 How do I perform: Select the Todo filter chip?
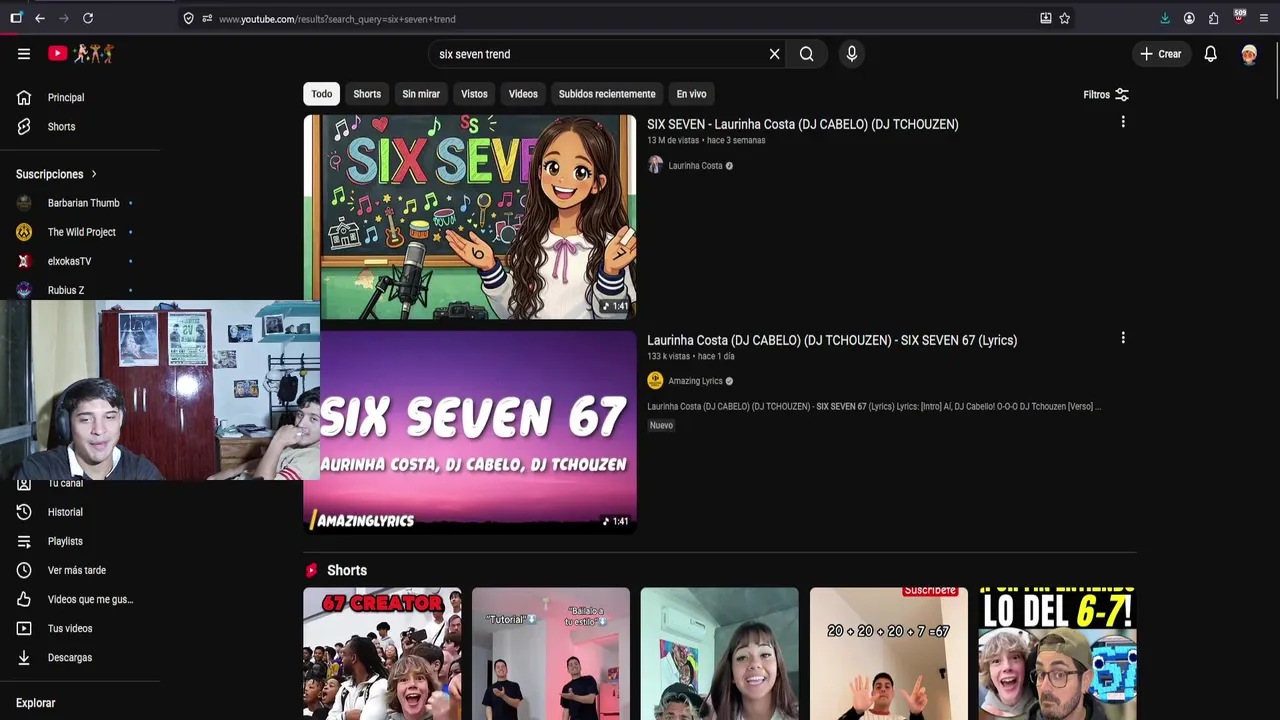[321, 94]
